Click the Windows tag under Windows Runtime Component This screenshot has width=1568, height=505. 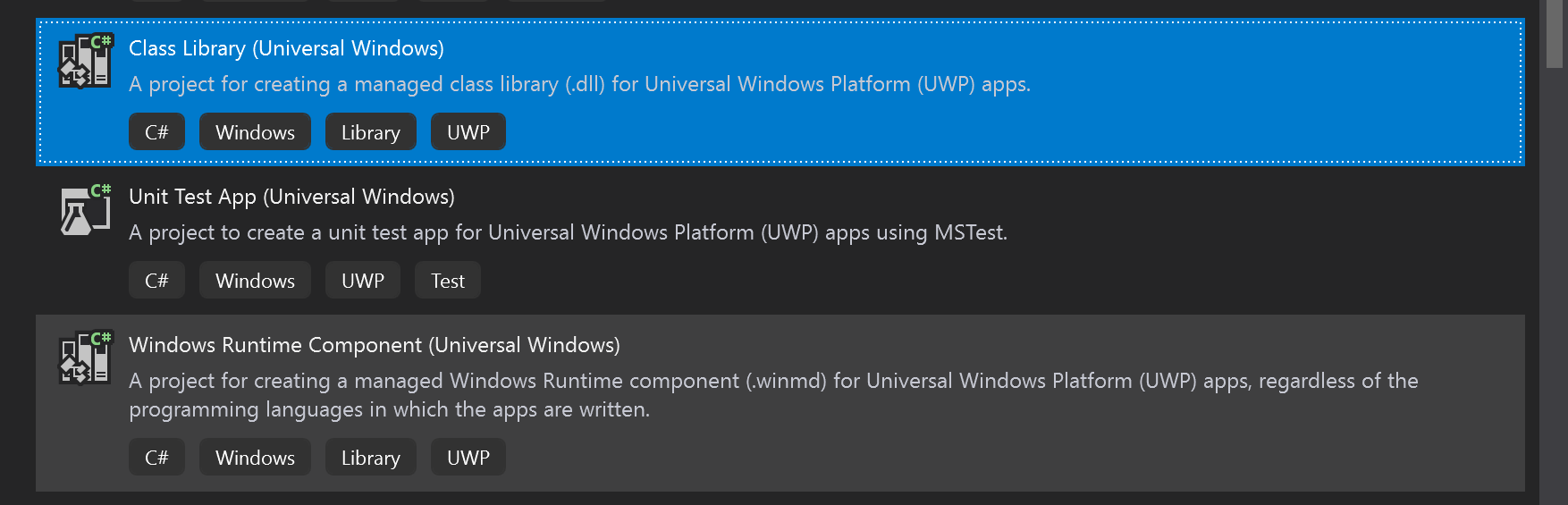tap(255, 458)
